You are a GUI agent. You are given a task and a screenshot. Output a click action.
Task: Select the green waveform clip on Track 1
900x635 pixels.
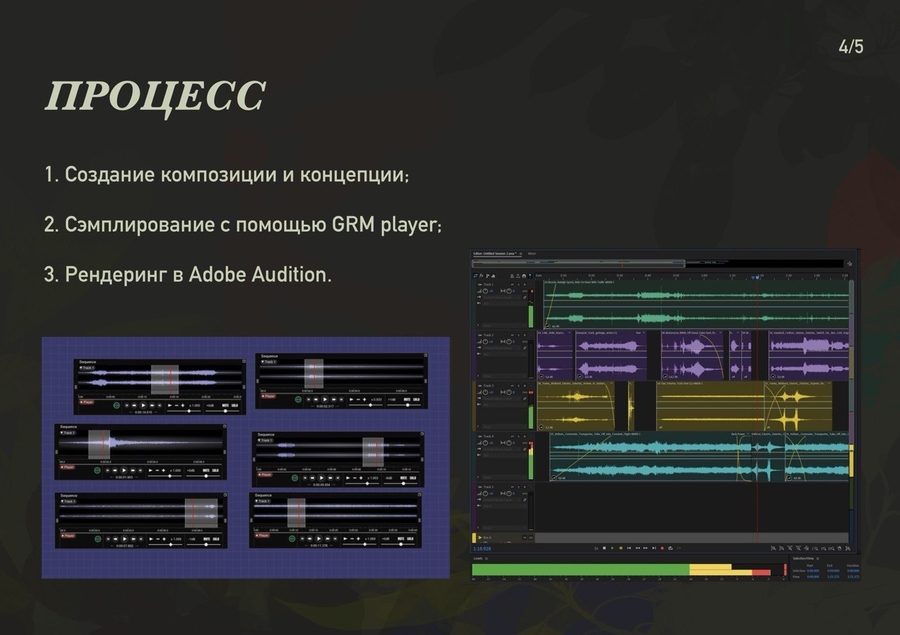click(696, 304)
